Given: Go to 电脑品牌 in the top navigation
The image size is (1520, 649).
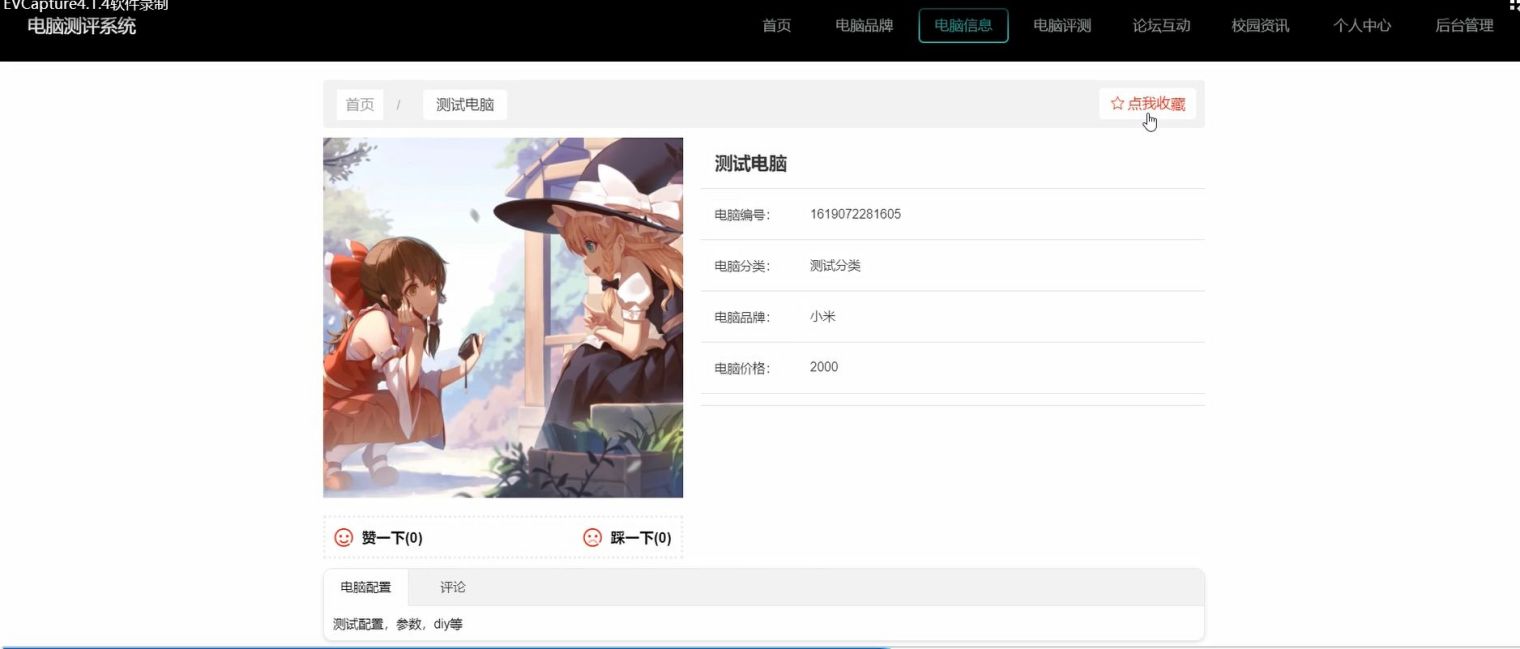Looking at the screenshot, I should pyautogui.click(x=864, y=26).
